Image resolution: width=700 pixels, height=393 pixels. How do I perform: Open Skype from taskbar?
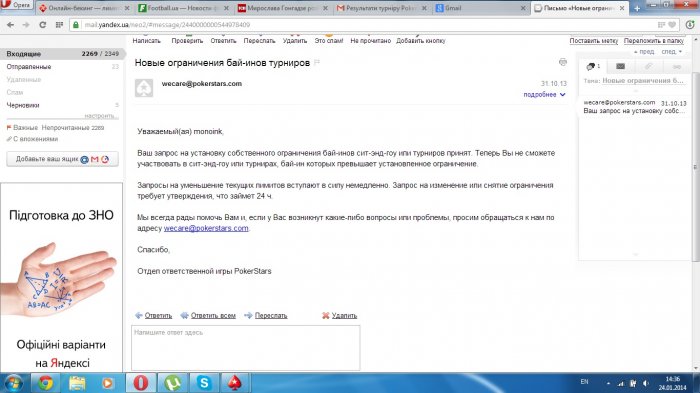[x=204, y=383]
